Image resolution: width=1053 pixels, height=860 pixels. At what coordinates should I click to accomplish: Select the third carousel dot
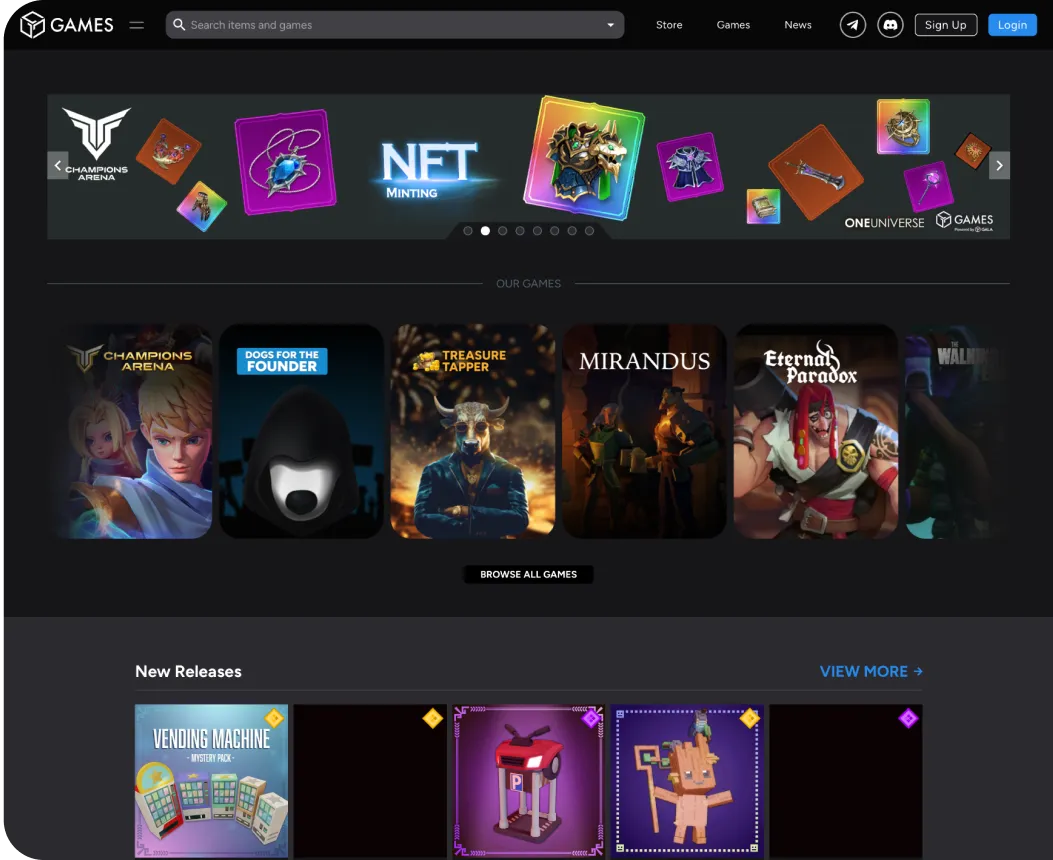502,230
